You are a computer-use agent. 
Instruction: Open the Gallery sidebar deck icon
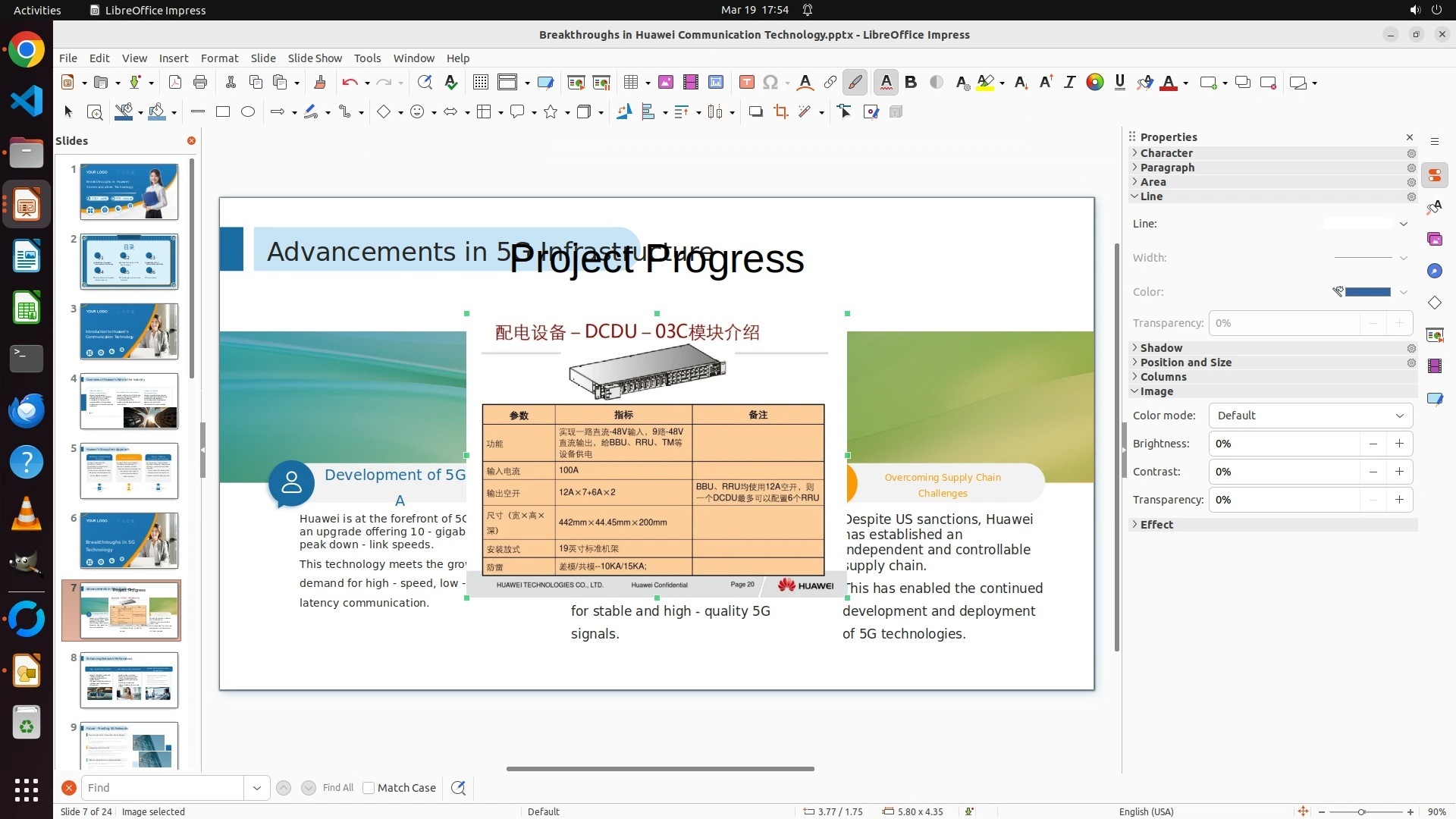(x=1435, y=239)
